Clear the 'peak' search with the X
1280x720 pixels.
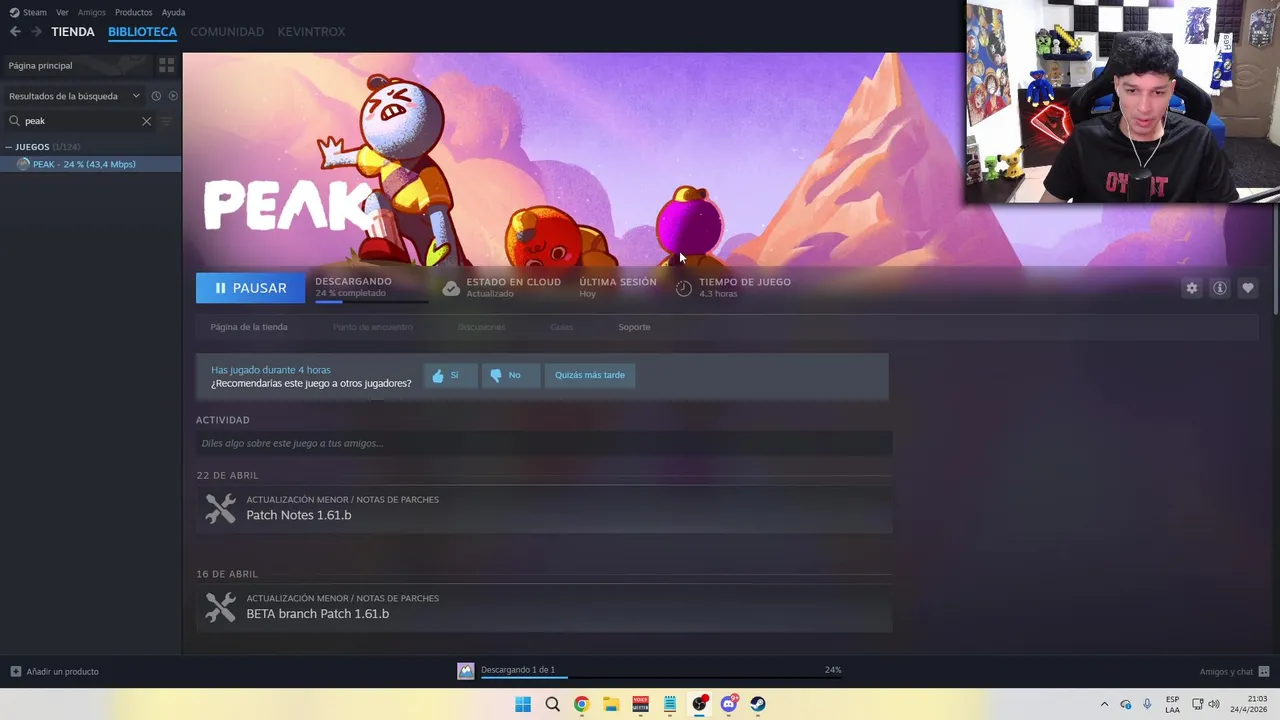(146, 121)
